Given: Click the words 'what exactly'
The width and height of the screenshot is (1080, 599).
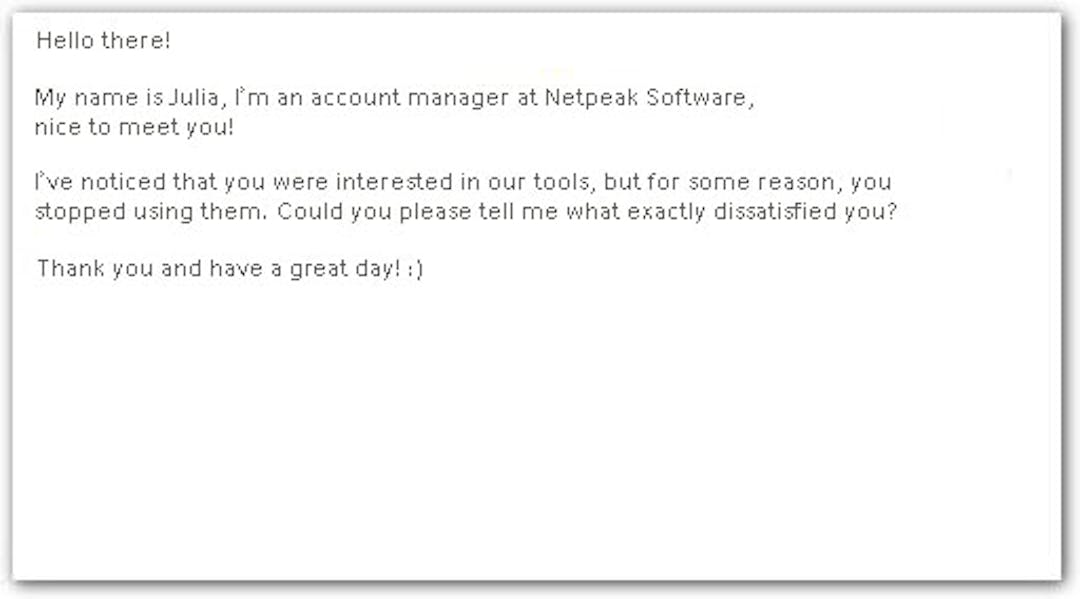Looking at the screenshot, I should (x=636, y=211).
